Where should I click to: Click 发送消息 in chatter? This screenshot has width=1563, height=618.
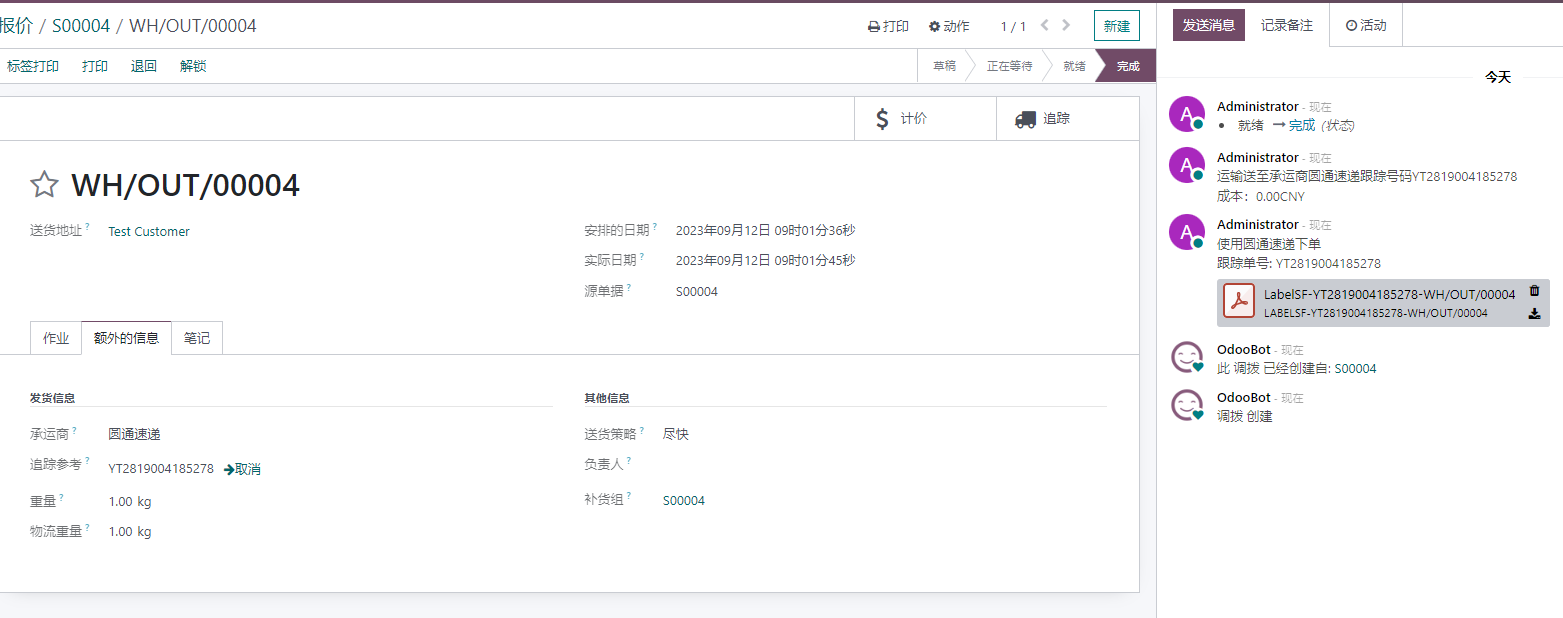click(1209, 25)
